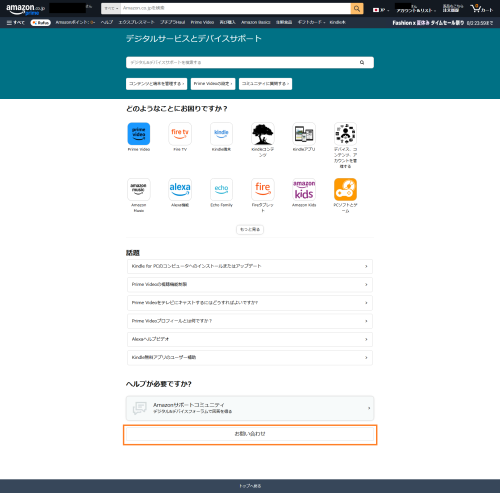The image size is (500, 493).
Task: Open the hamburger "すべて" menu
Action: point(15,22)
